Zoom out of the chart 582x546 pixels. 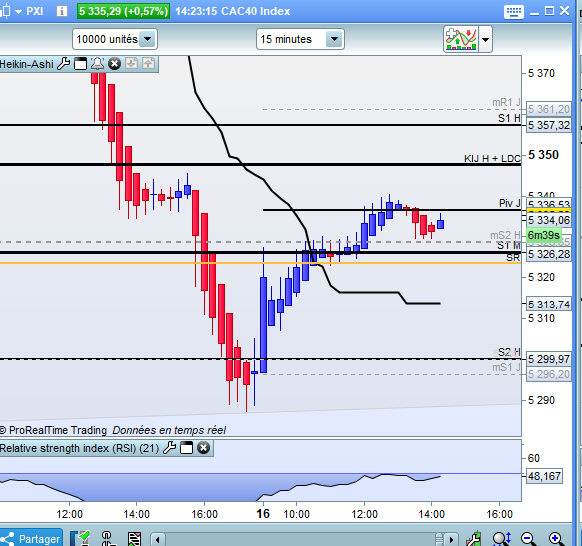(x=529, y=538)
